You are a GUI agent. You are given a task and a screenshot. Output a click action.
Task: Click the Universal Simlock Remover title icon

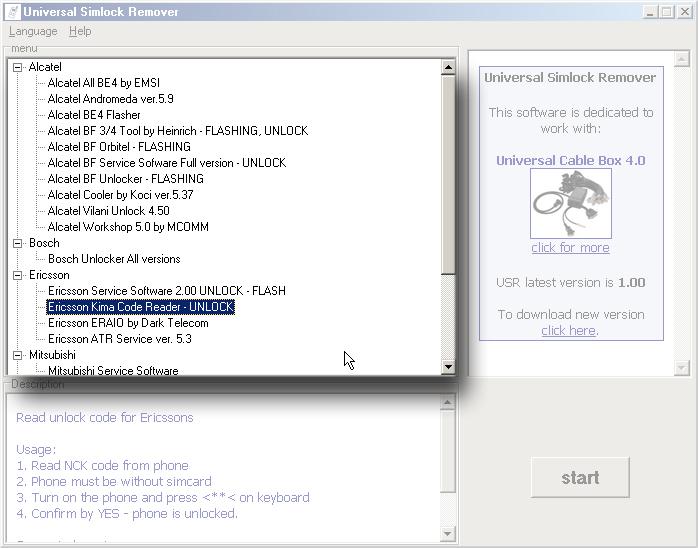click(12, 12)
